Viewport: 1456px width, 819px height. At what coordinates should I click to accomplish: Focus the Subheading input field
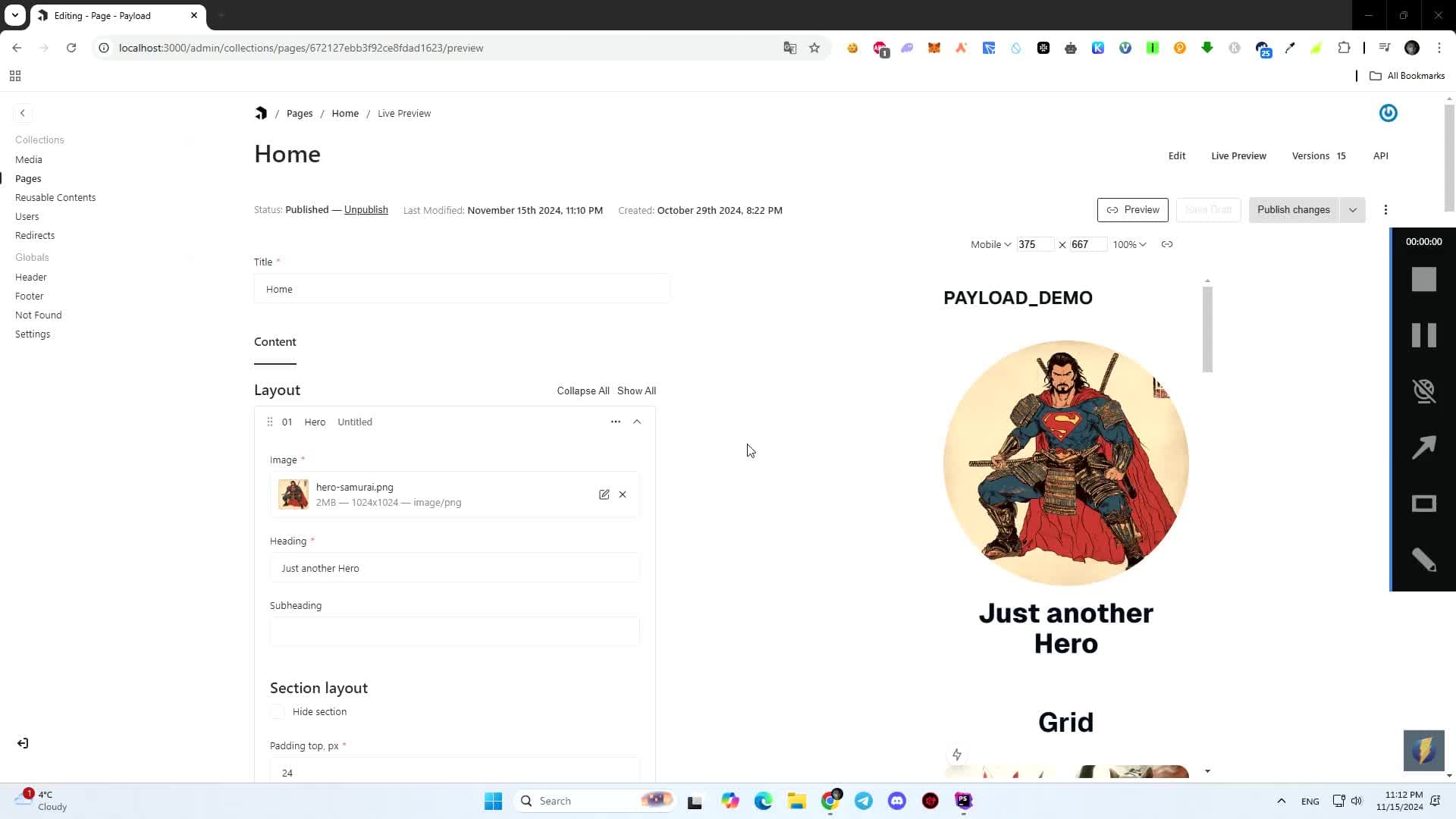(454, 632)
